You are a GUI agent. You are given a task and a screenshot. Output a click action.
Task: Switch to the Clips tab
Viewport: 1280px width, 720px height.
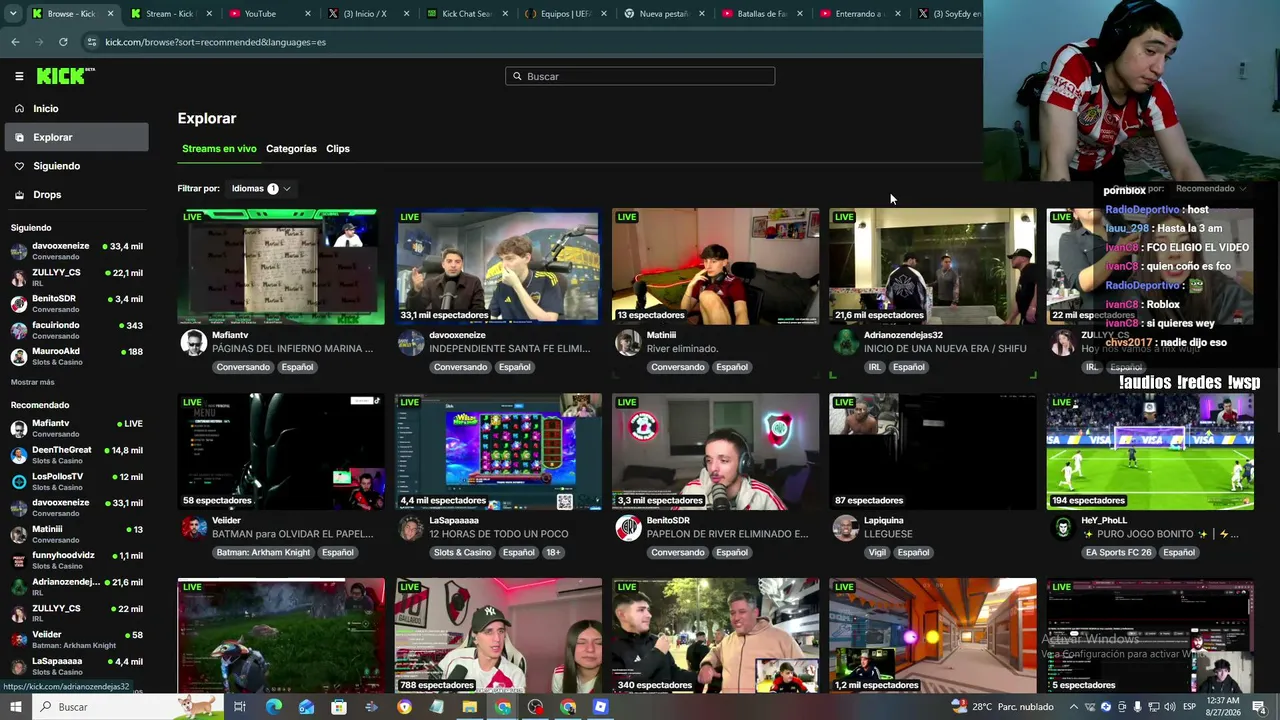(x=338, y=149)
